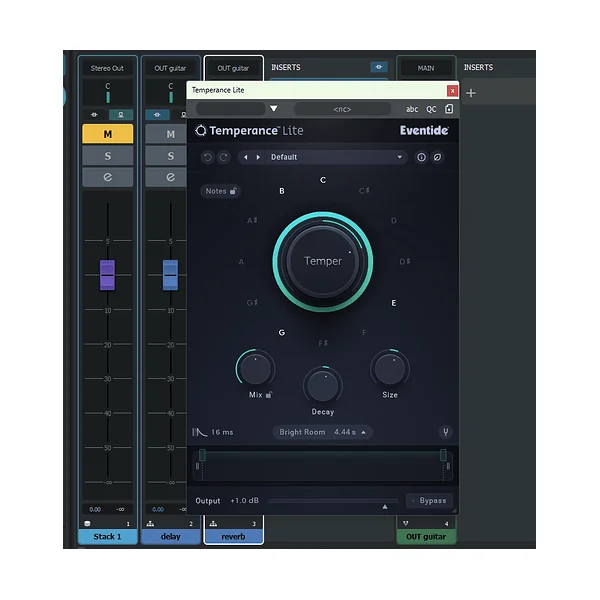
Task: Expand the small arrow next to 4.44 s
Action: (x=364, y=432)
